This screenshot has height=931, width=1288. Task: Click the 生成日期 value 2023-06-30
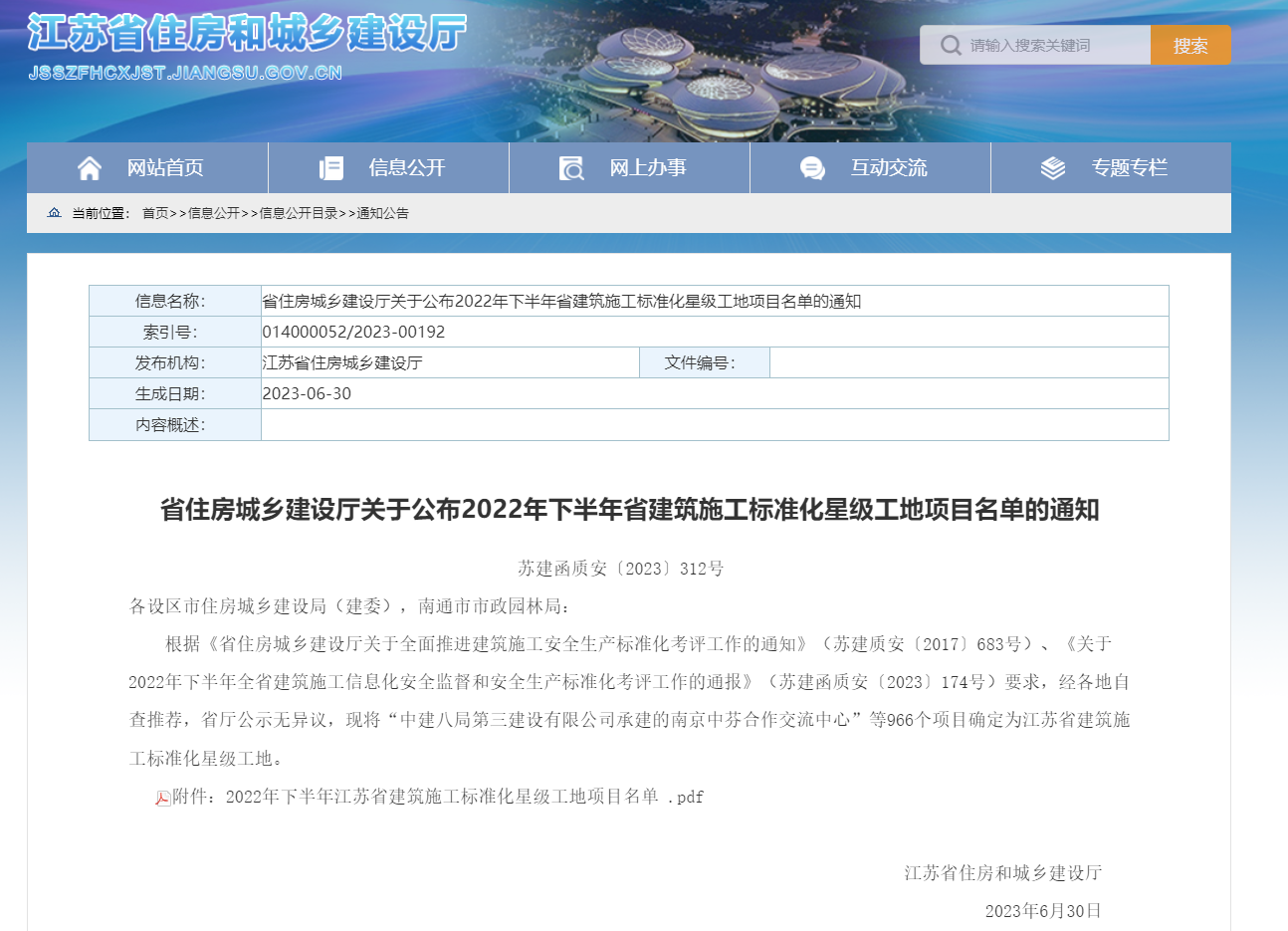(307, 393)
